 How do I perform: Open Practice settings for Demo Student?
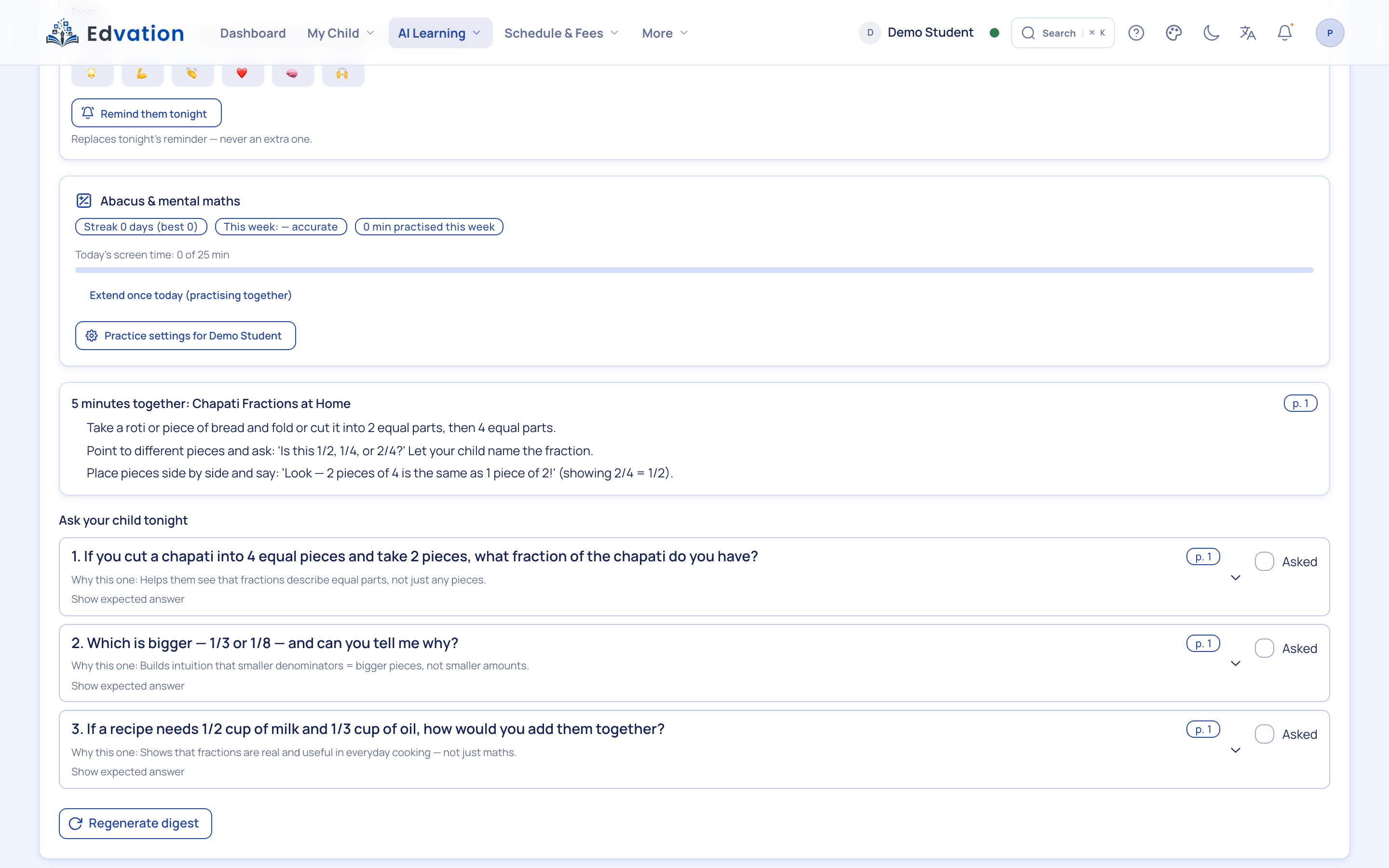click(185, 336)
